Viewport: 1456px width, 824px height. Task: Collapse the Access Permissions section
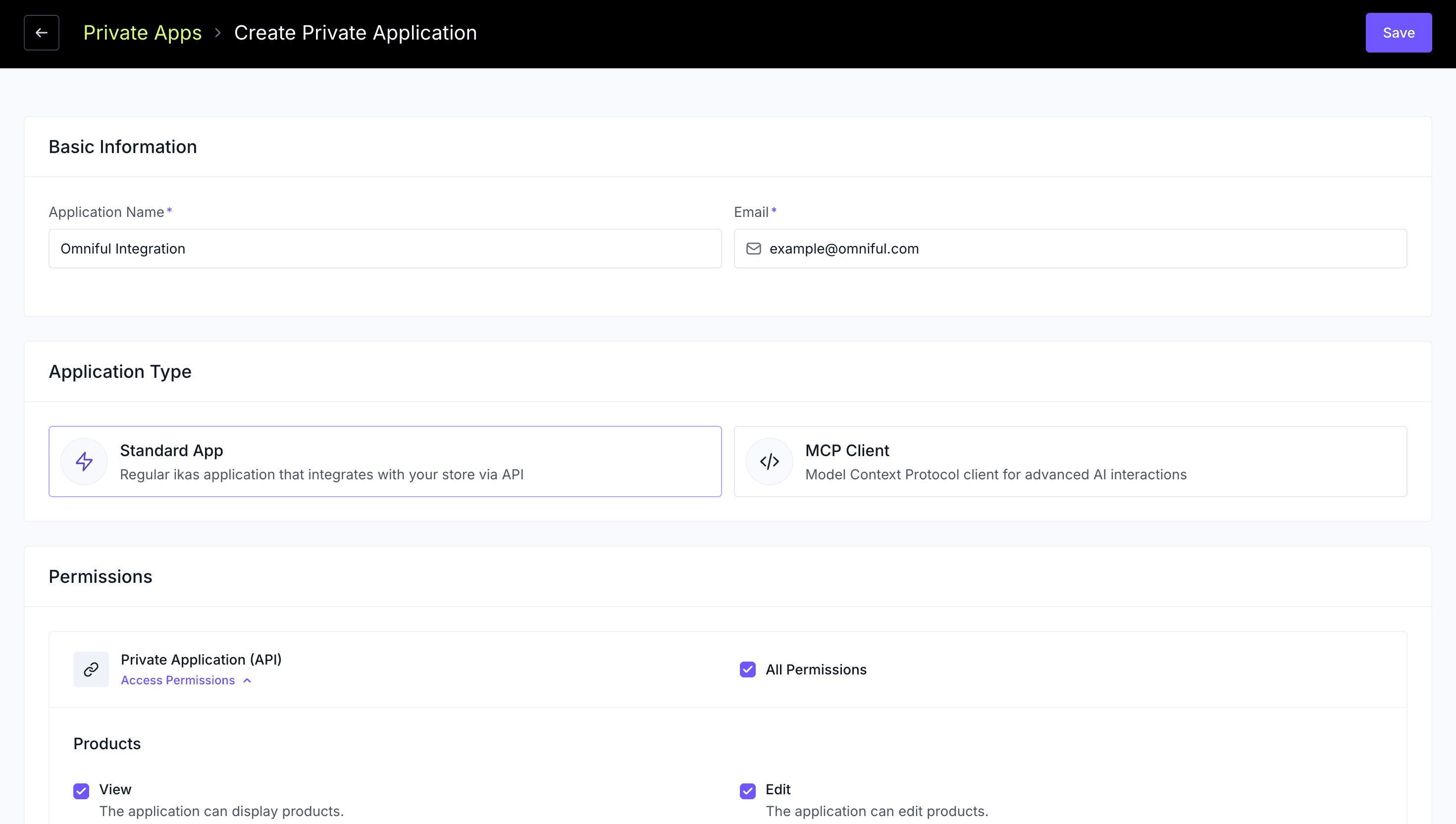[178, 680]
